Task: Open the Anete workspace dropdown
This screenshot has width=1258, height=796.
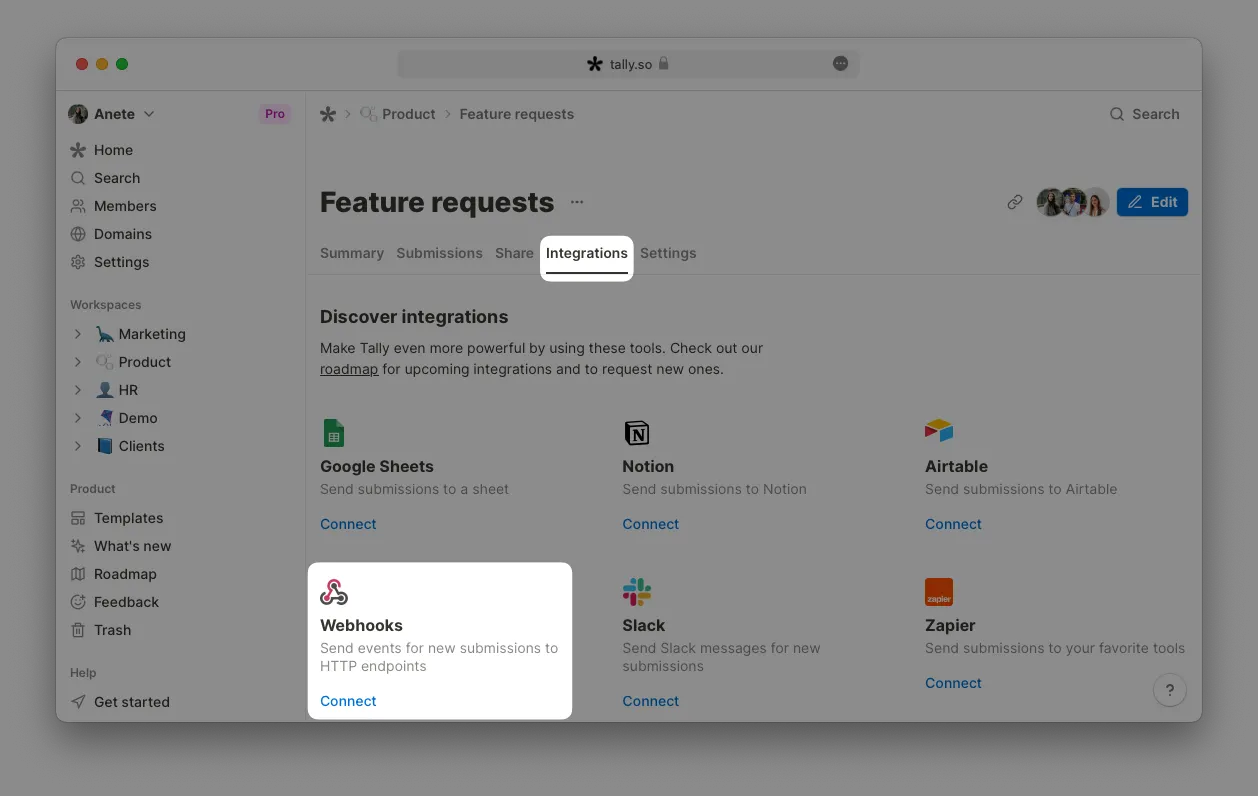Action: (112, 114)
